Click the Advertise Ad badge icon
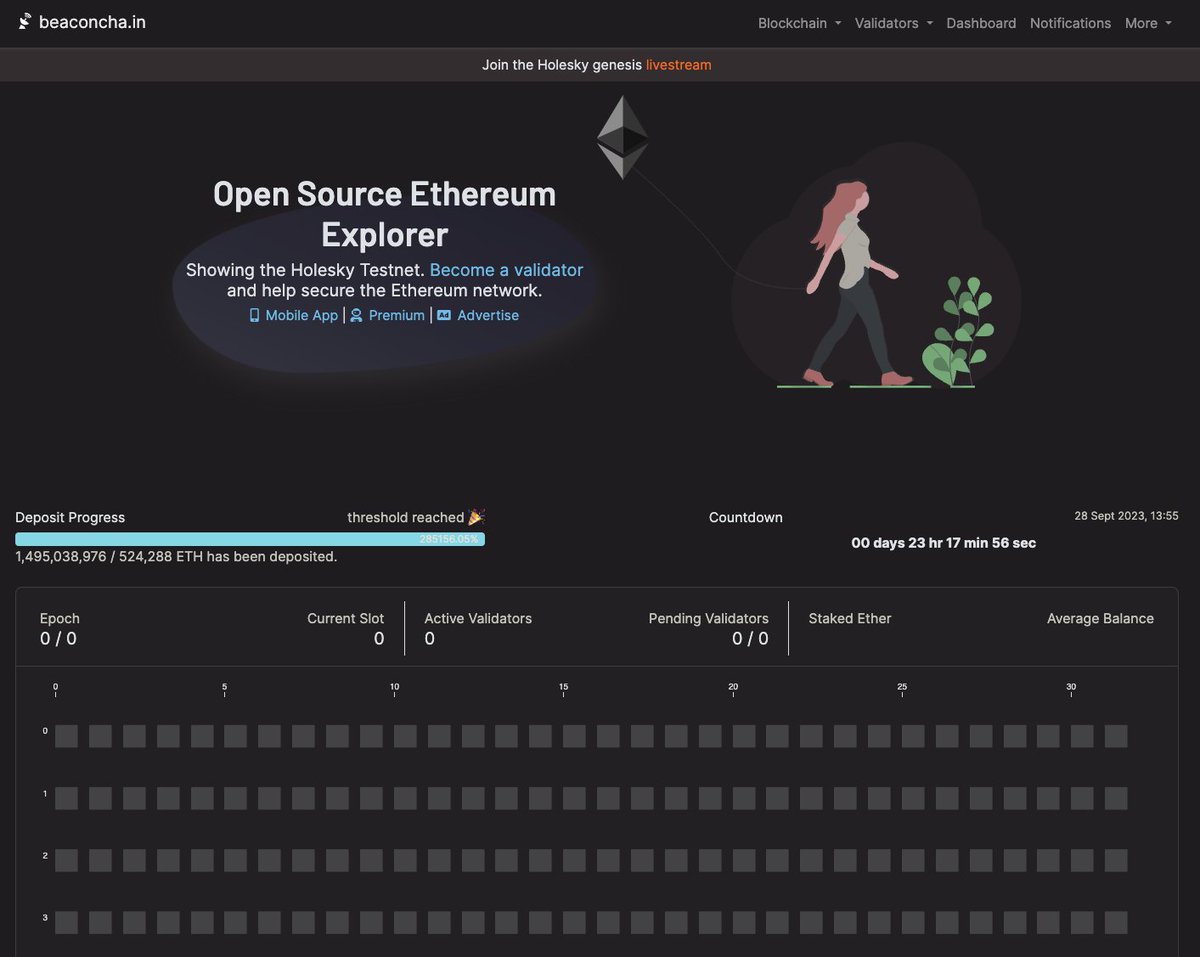Viewport: 1200px width, 957px height. pos(443,315)
